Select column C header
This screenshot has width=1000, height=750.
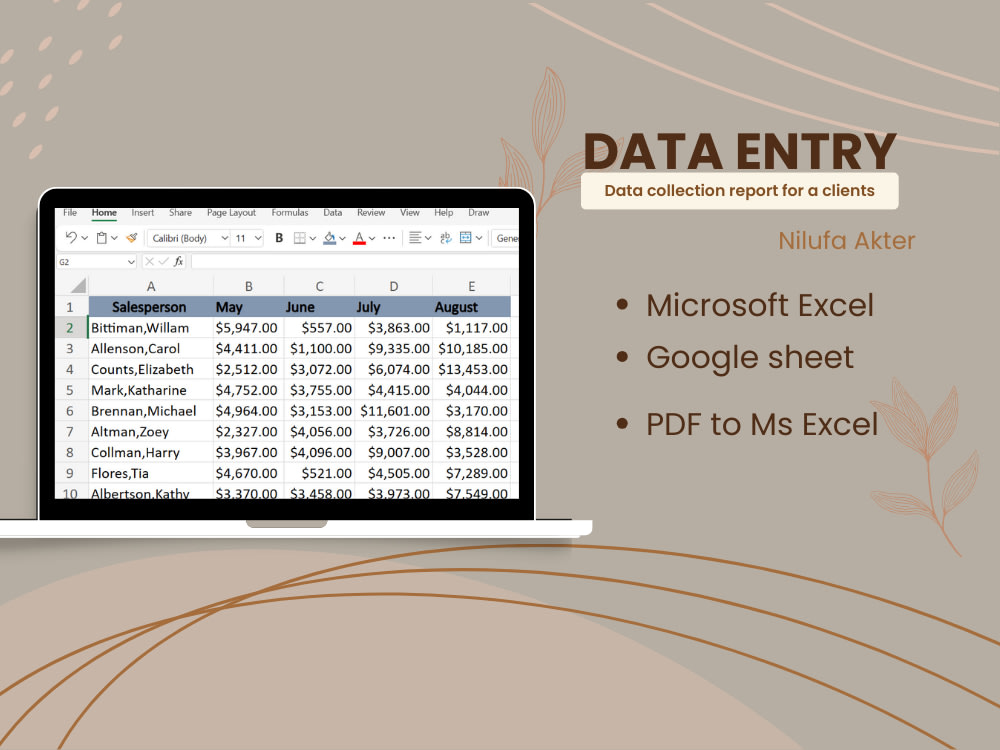point(319,286)
